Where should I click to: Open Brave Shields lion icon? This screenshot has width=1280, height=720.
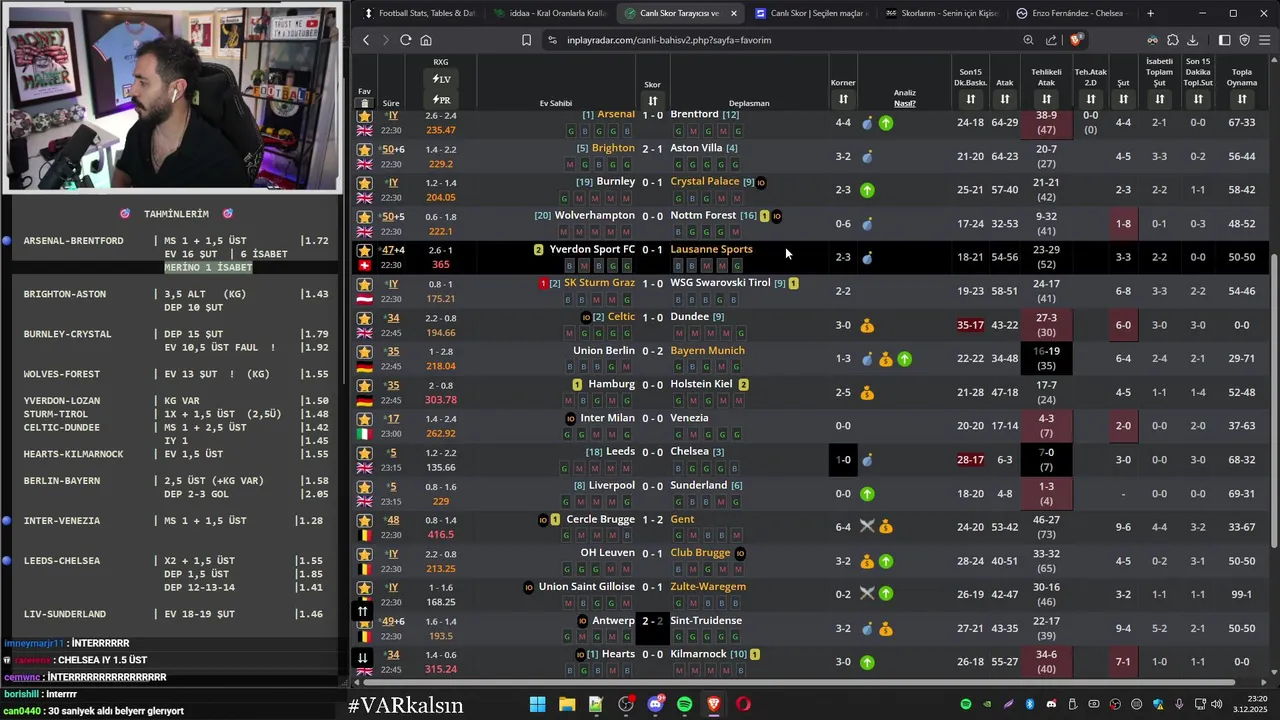coord(1076,40)
